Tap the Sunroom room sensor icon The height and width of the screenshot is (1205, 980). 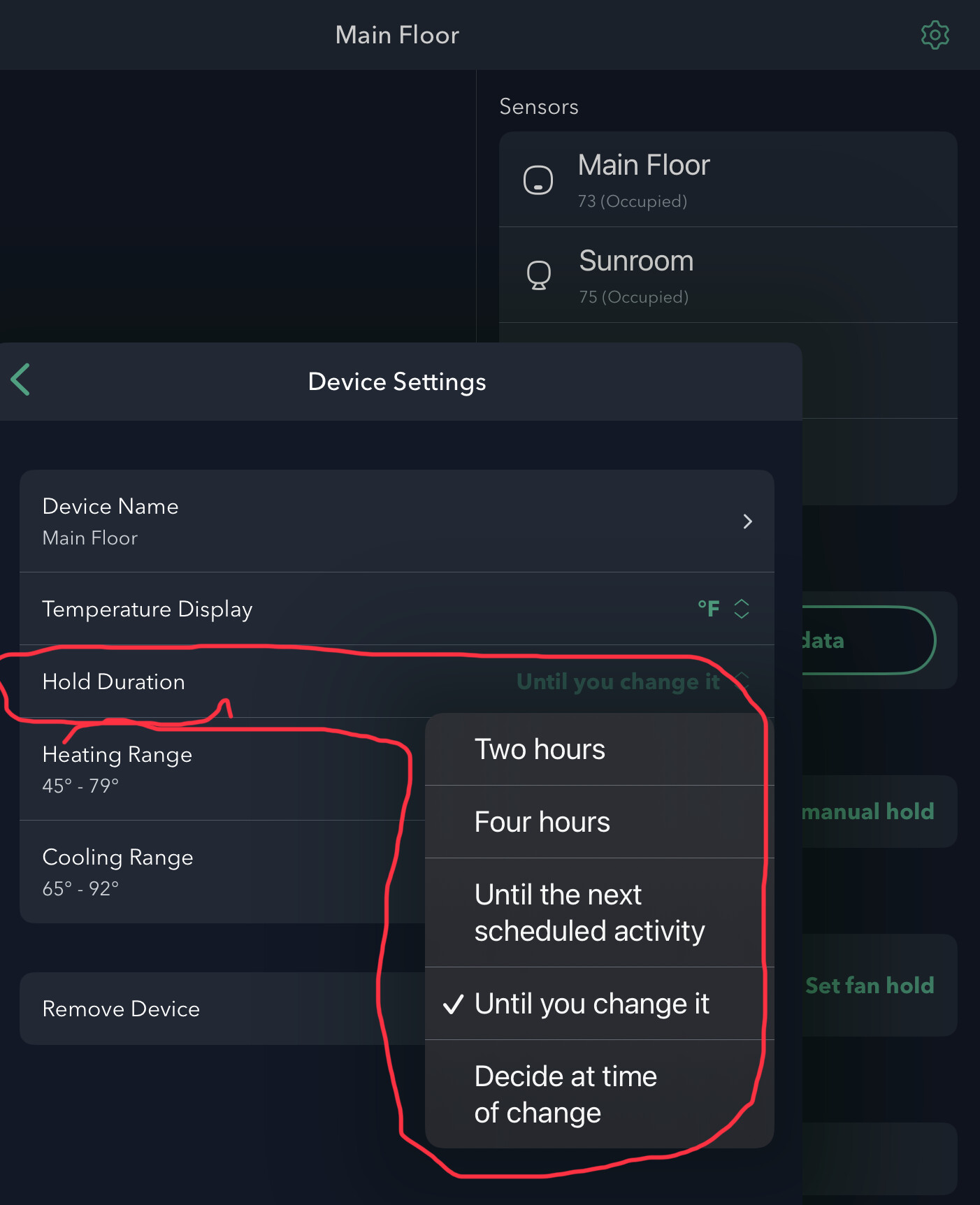(538, 275)
